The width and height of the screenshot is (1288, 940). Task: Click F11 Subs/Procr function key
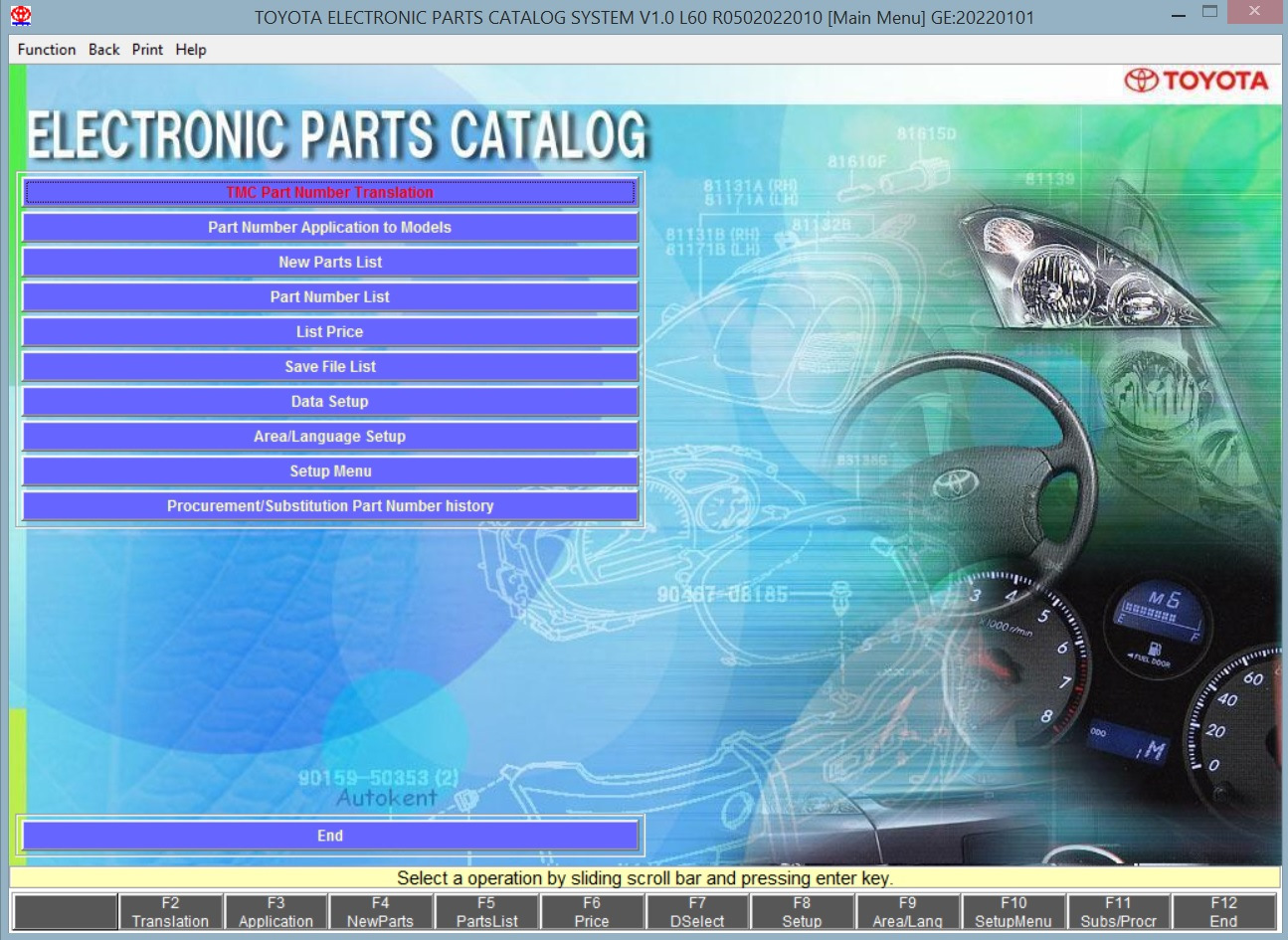pyautogui.click(x=1119, y=912)
